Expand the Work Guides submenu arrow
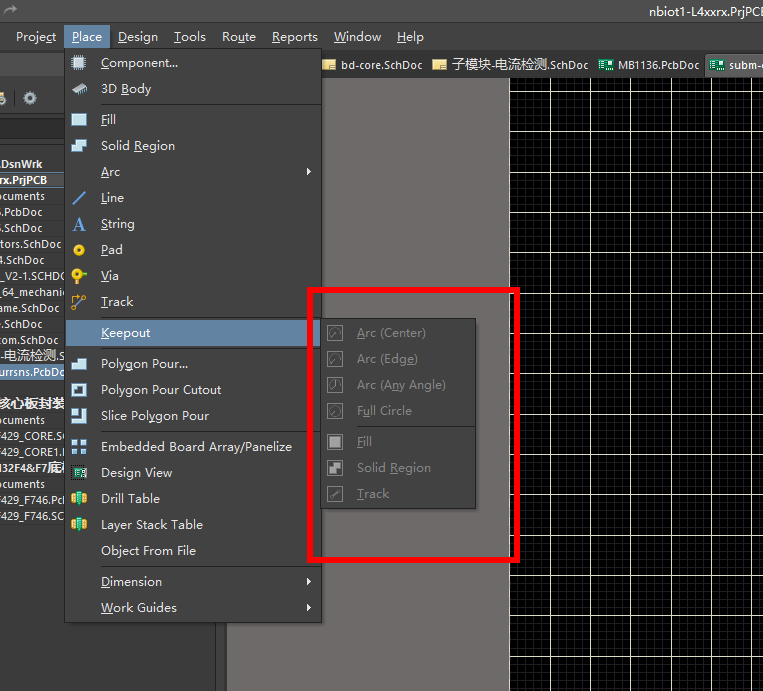Screen dimensions: 763x691 (309, 607)
